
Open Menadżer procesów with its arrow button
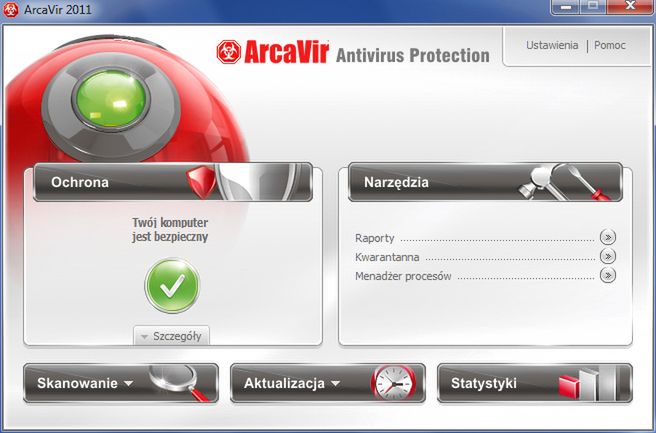click(607, 275)
